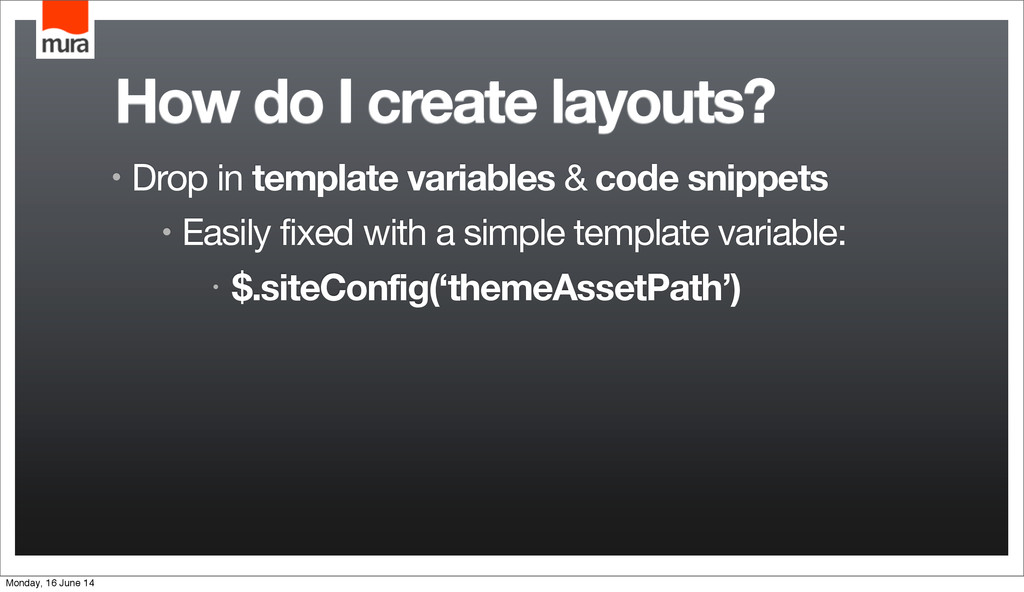
Task: Select the bold text 'template variables'
Action: pos(404,178)
